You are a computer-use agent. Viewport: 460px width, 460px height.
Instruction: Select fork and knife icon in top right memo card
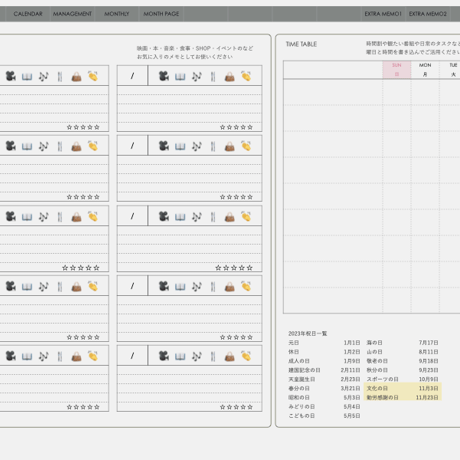[x=213, y=77]
